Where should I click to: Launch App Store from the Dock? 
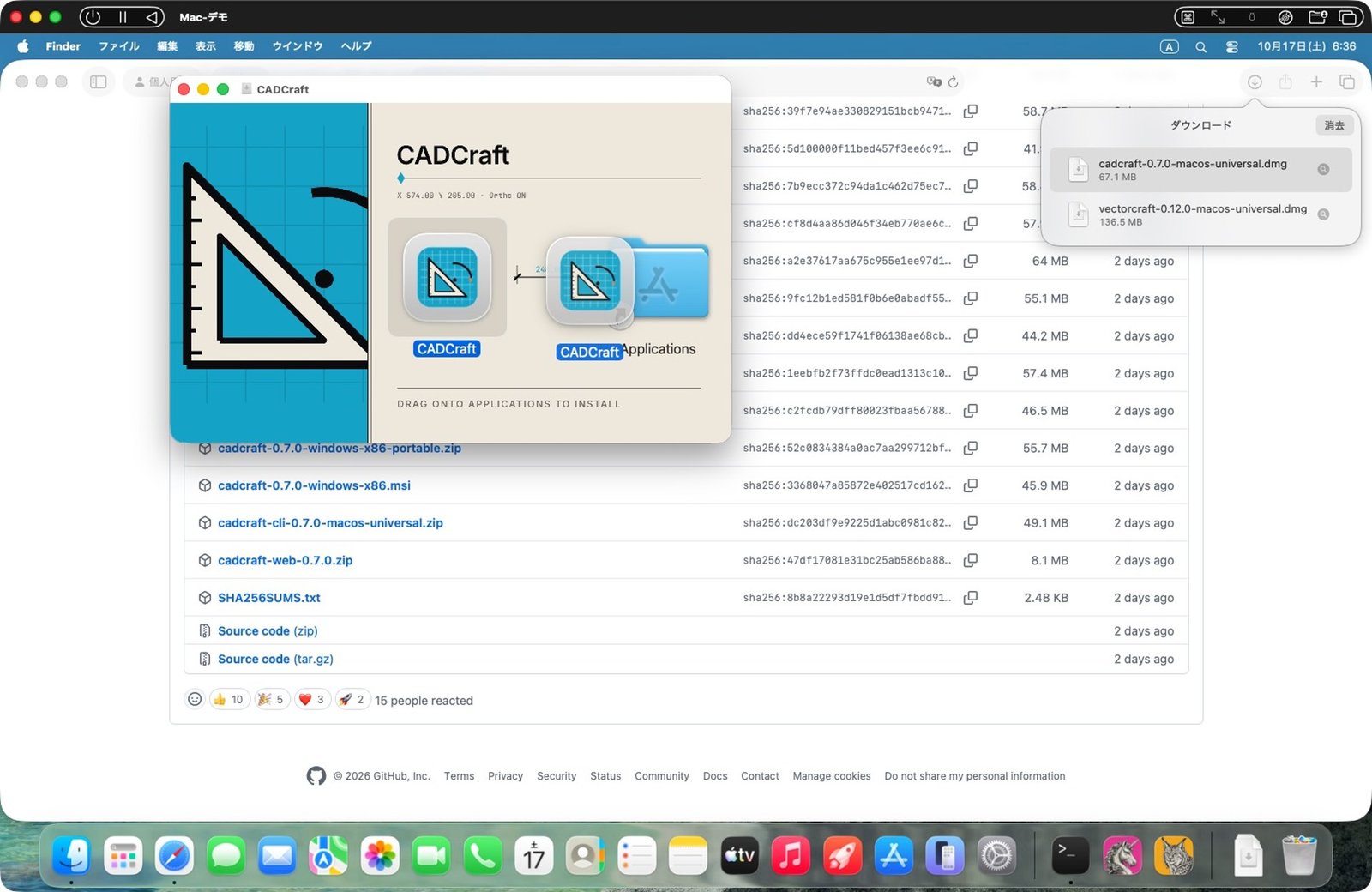point(894,855)
